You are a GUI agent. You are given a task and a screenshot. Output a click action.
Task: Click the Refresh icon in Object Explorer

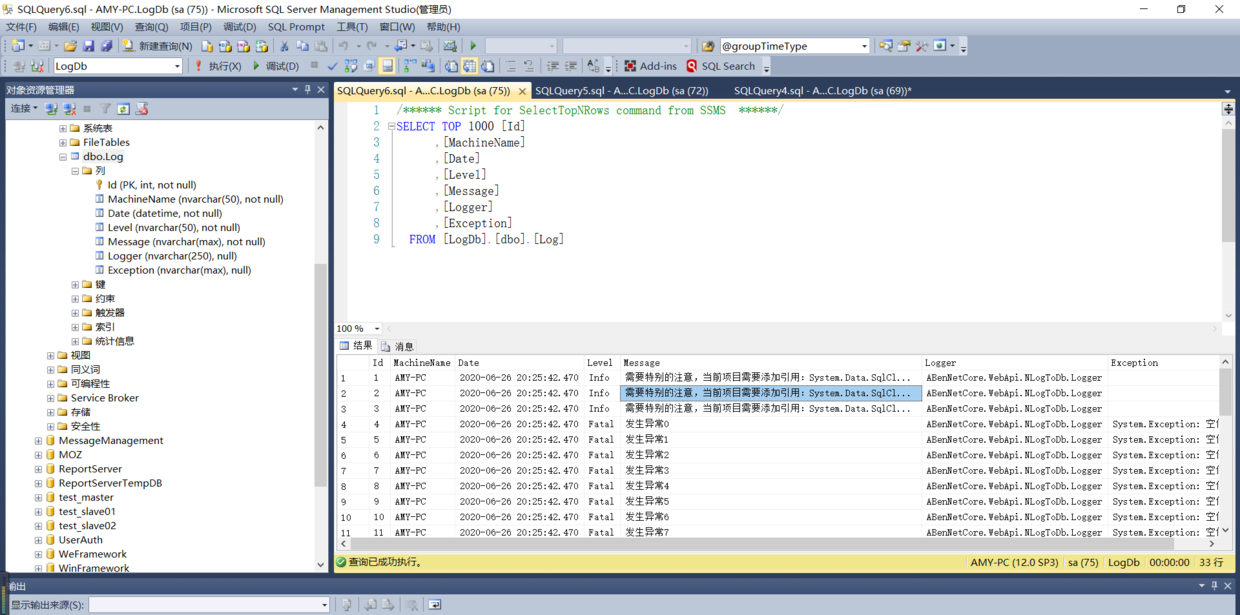click(123, 109)
